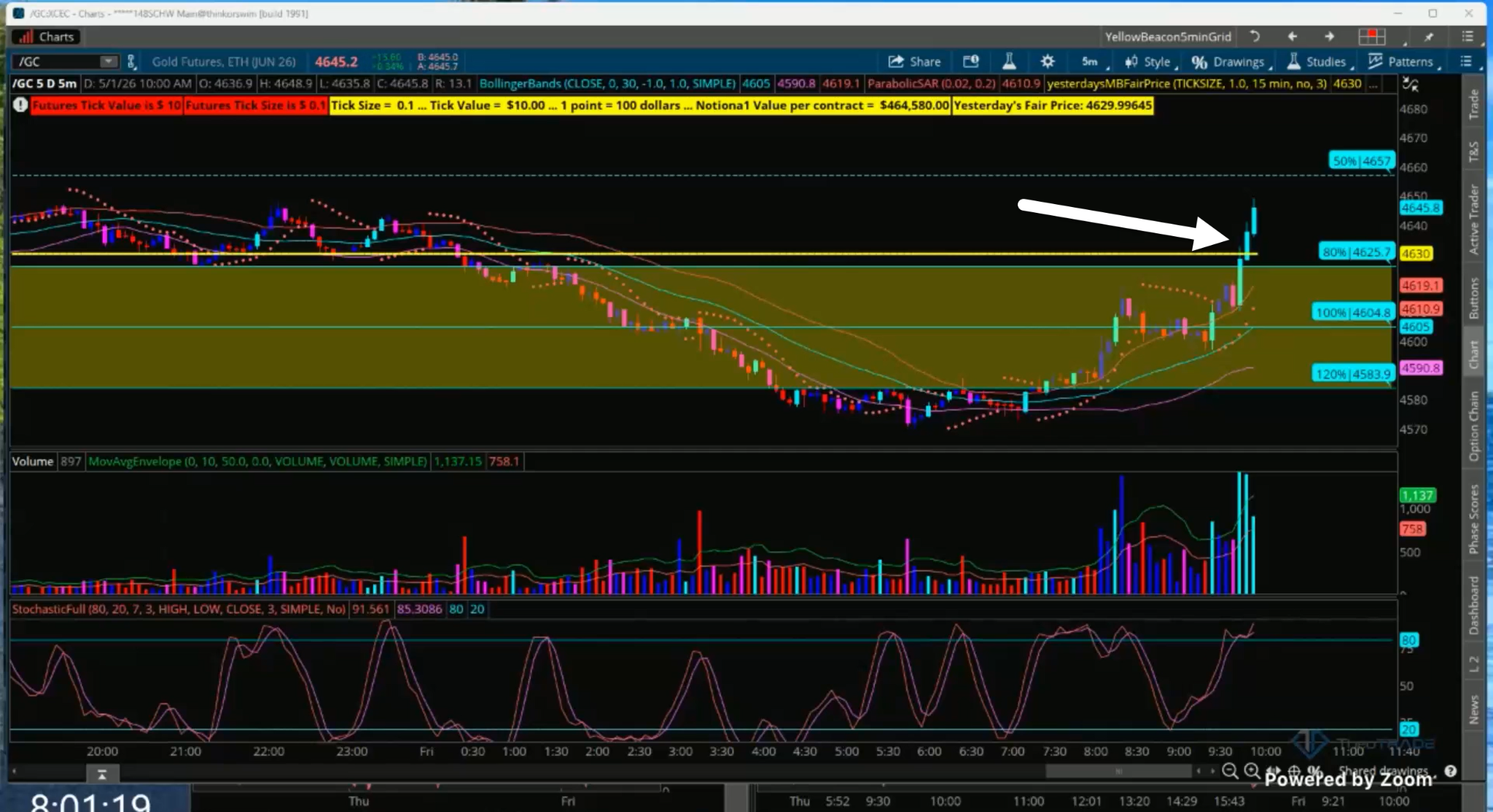This screenshot has width=1493, height=812.
Task: Open chart settings gear icon
Action: pos(1048,61)
